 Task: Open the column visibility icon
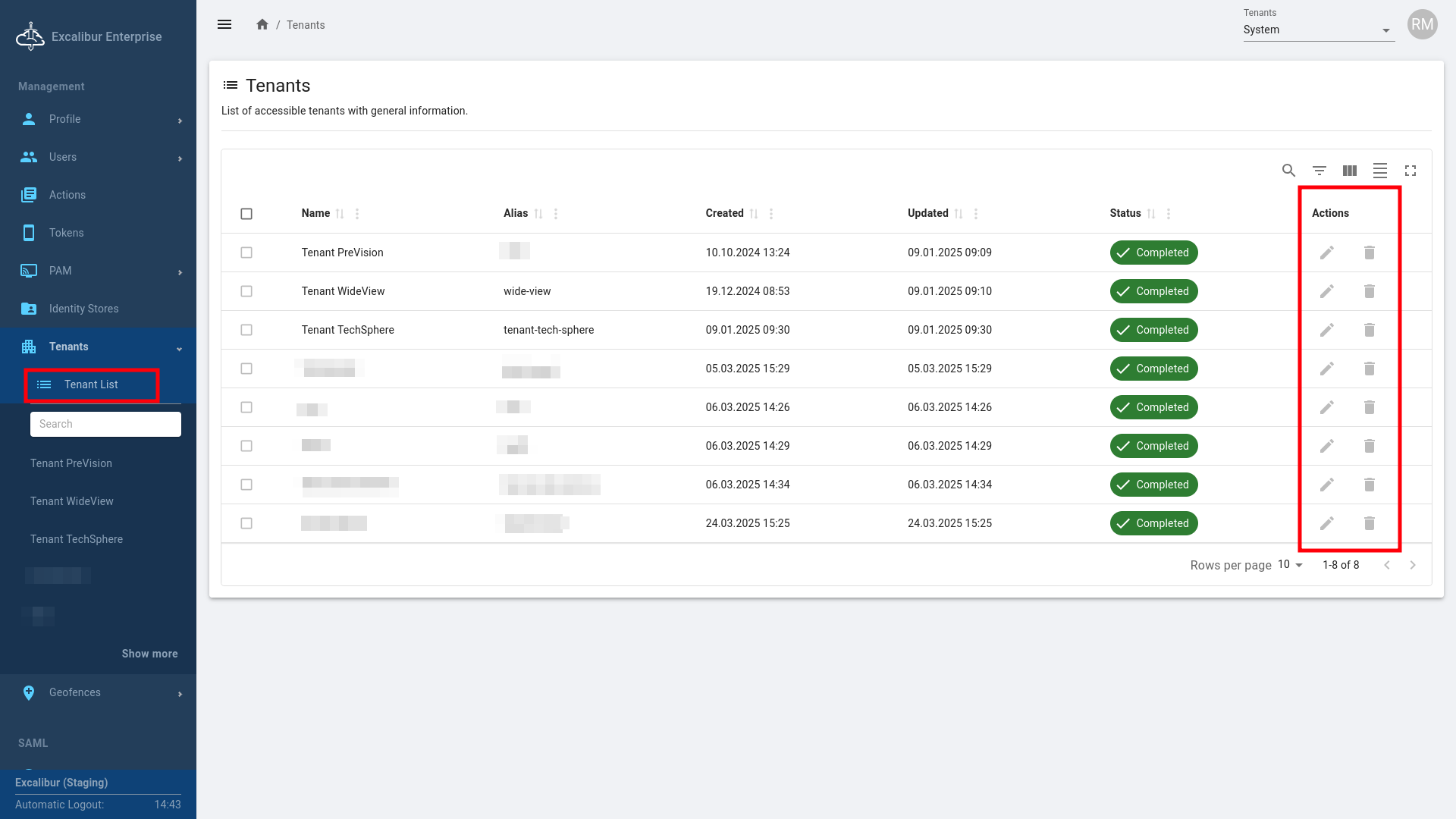click(x=1350, y=171)
